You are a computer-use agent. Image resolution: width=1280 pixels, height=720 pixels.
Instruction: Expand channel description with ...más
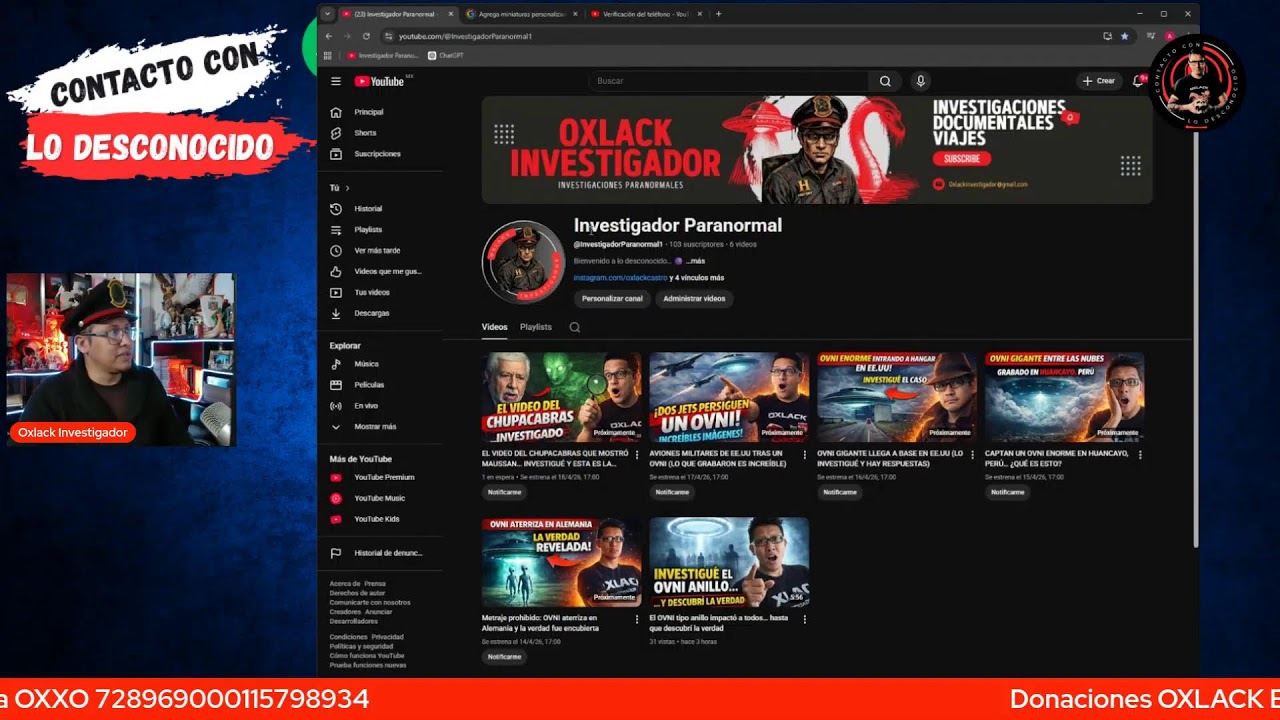(x=695, y=261)
